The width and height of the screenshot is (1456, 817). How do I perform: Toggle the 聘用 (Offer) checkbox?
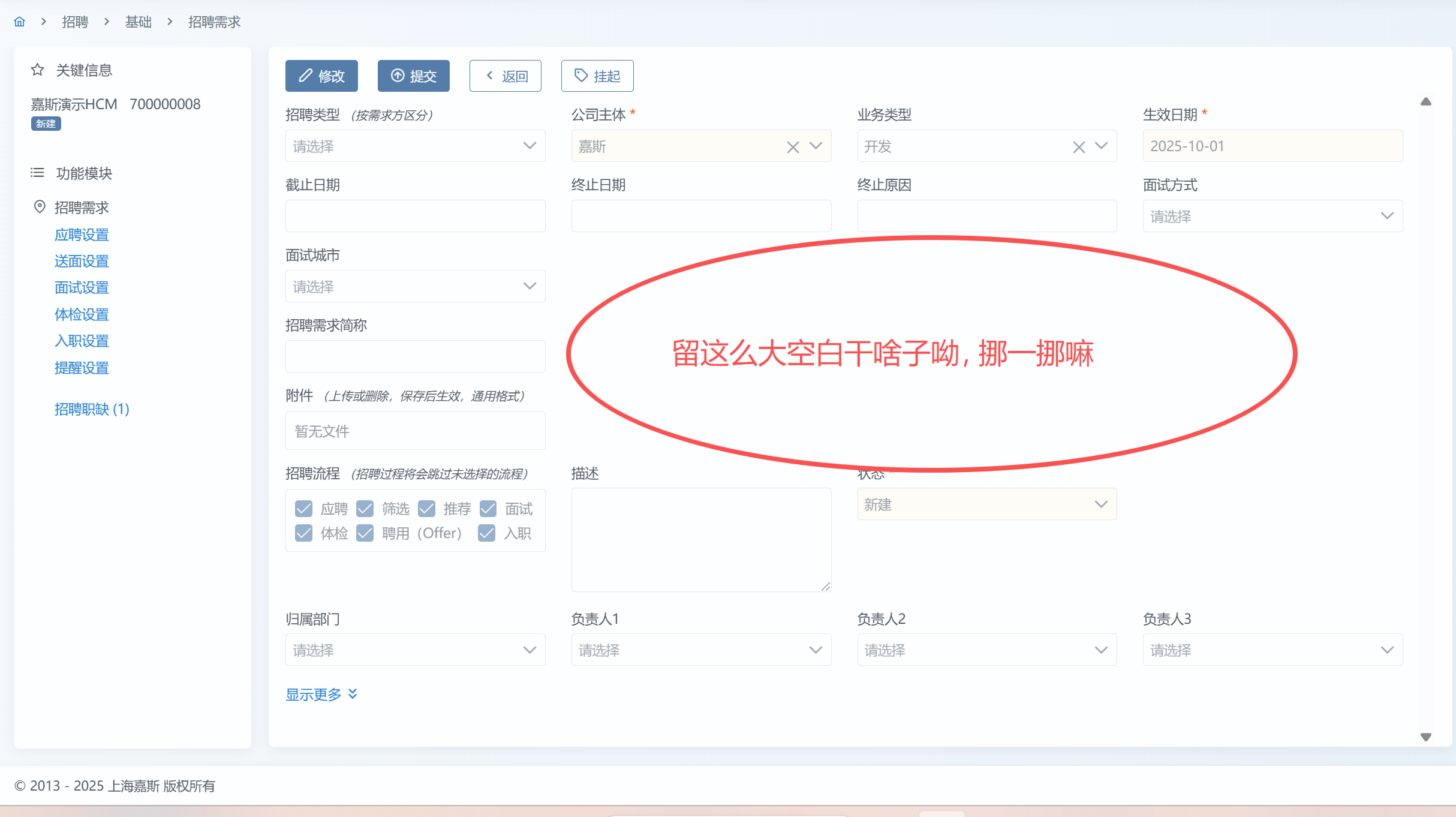click(x=365, y=533)
